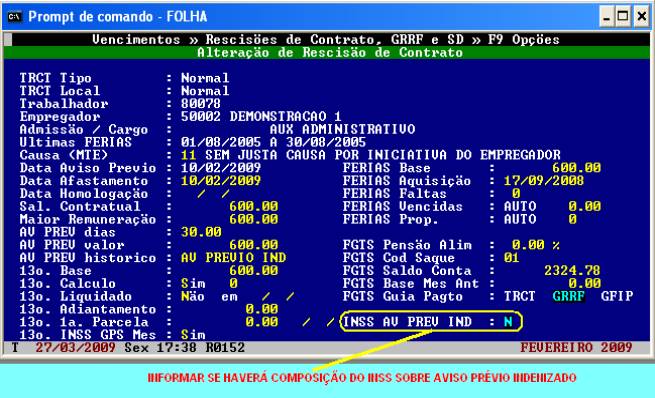This screenshot has width=655, height=398.
Task: Click the Sal. Contratual value 600.00
Action: point(254,206)
